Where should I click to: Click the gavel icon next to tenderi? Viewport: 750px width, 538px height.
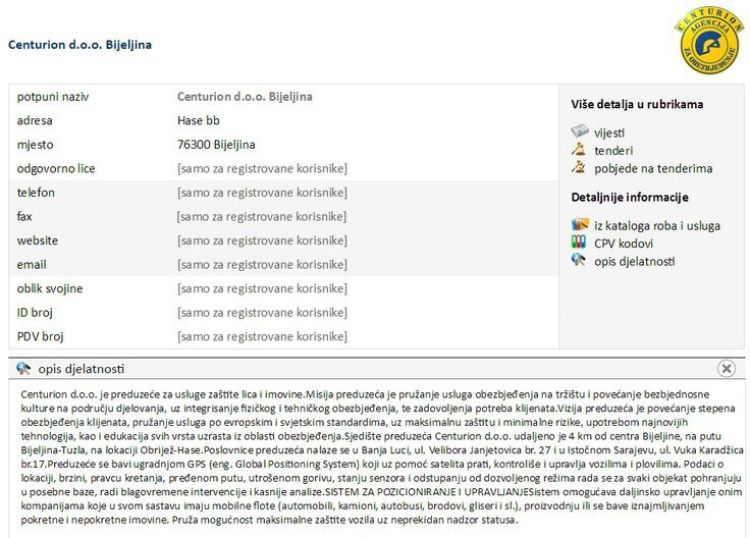578,150
